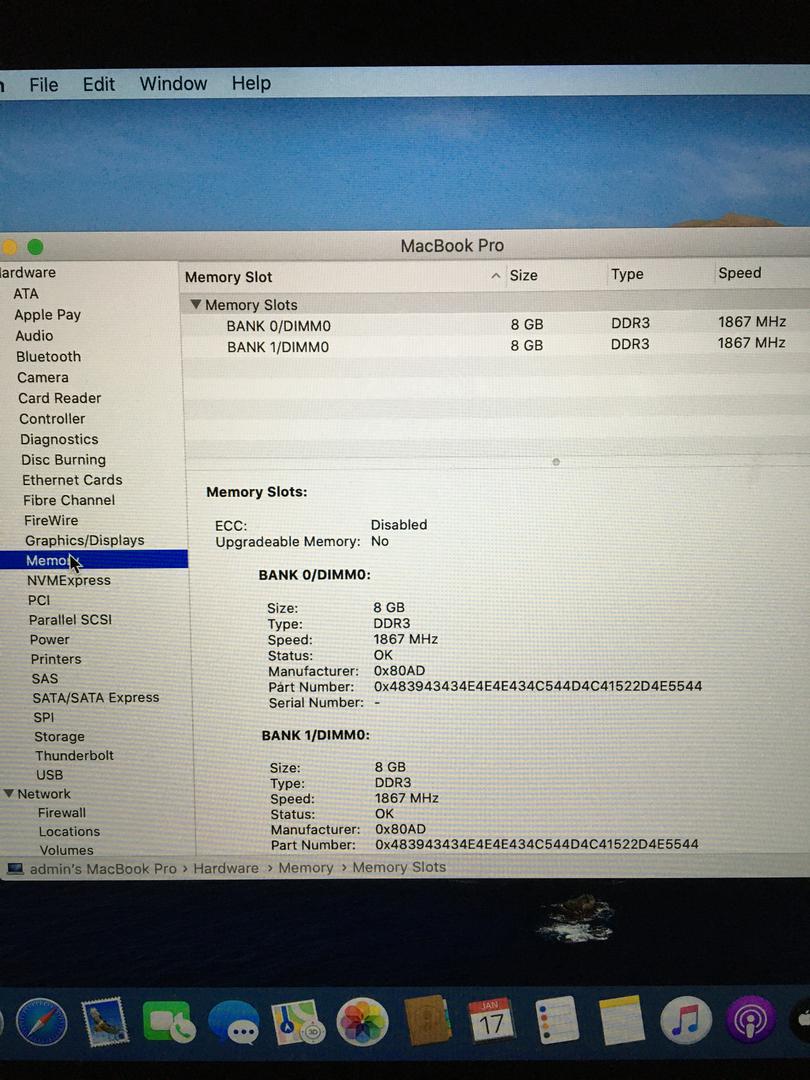Open the Notes app in the Dock
Screen dimensions: 810x1080
coord(621,1020)
